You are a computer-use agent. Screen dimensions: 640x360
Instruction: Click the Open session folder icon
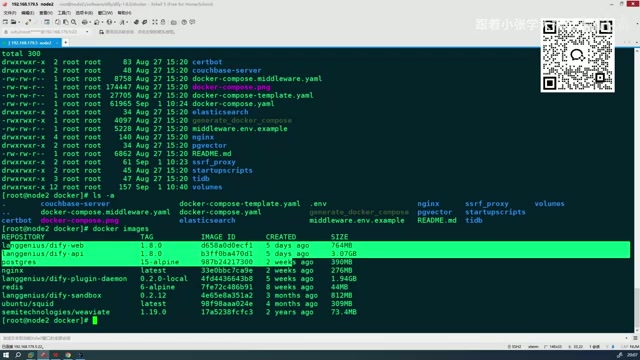tap(13, 22)
